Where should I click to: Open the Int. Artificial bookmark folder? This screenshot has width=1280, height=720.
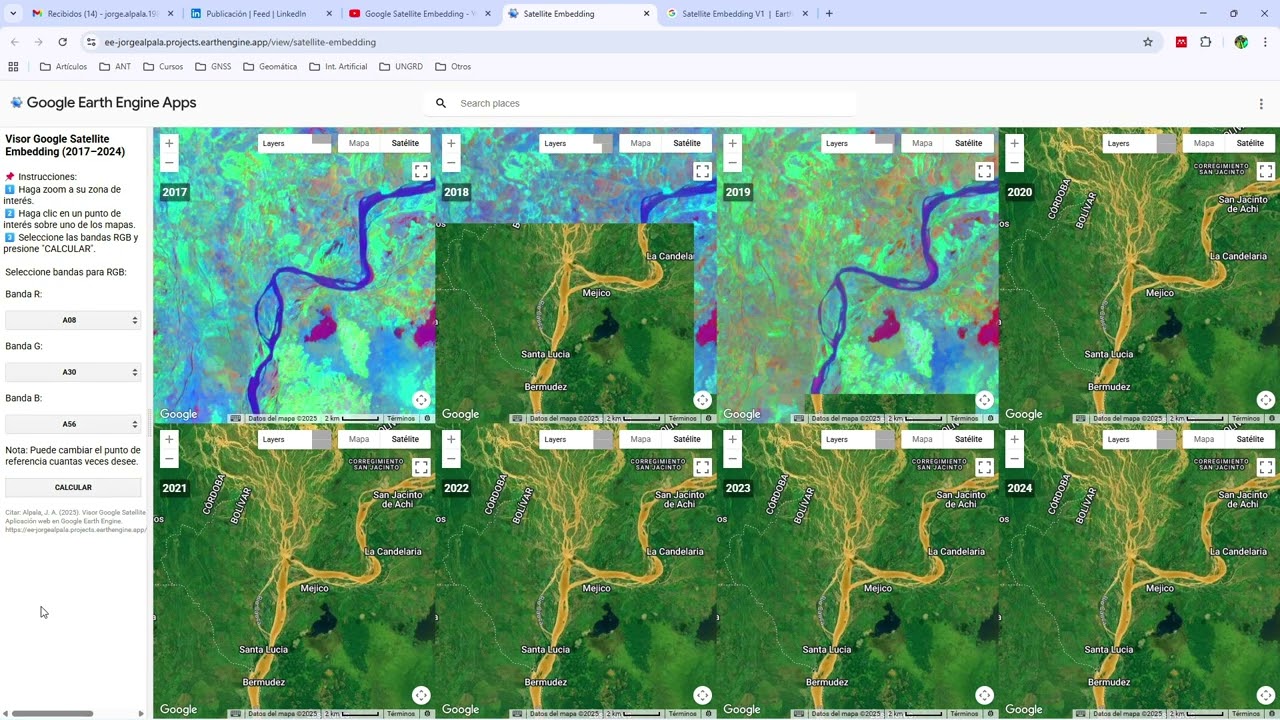[x=338, y=67]
